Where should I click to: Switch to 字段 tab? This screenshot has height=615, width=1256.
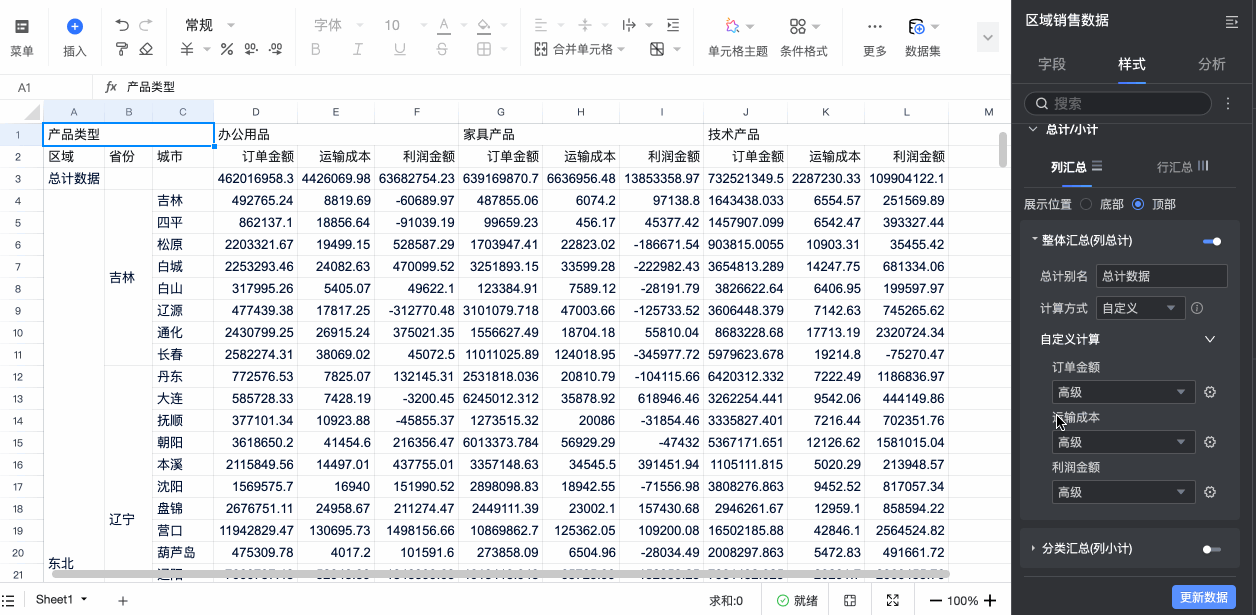tap(1052, 64)
